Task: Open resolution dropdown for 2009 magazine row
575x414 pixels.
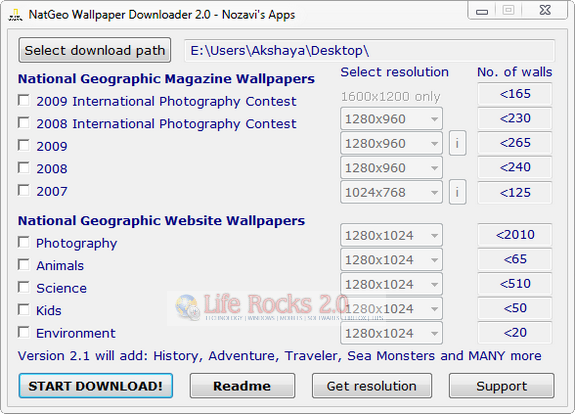Action: [x=391, y=143]
